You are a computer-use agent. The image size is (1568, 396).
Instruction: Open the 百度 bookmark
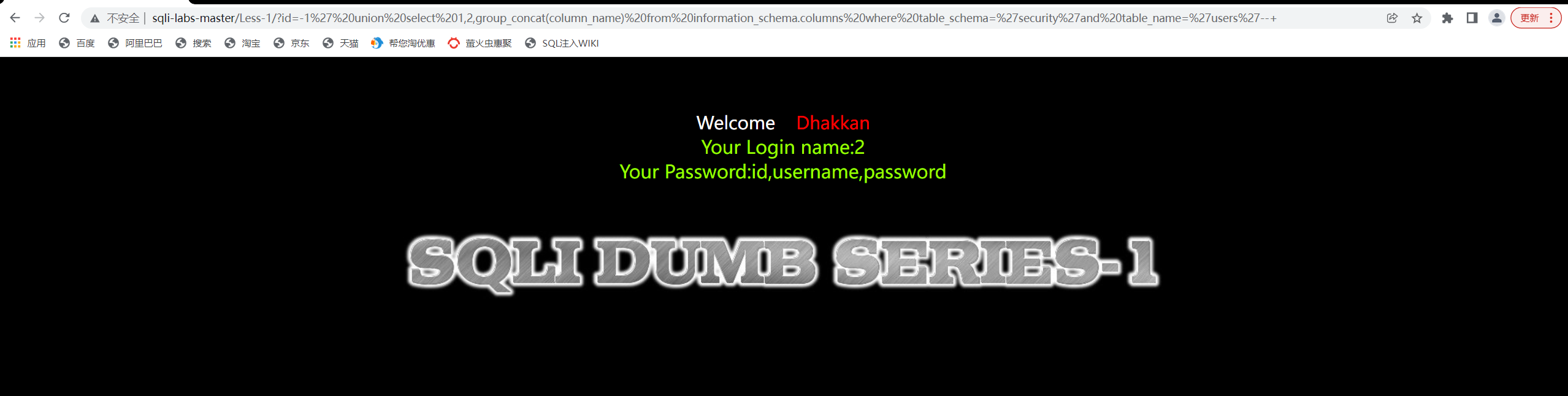(77, 43)
